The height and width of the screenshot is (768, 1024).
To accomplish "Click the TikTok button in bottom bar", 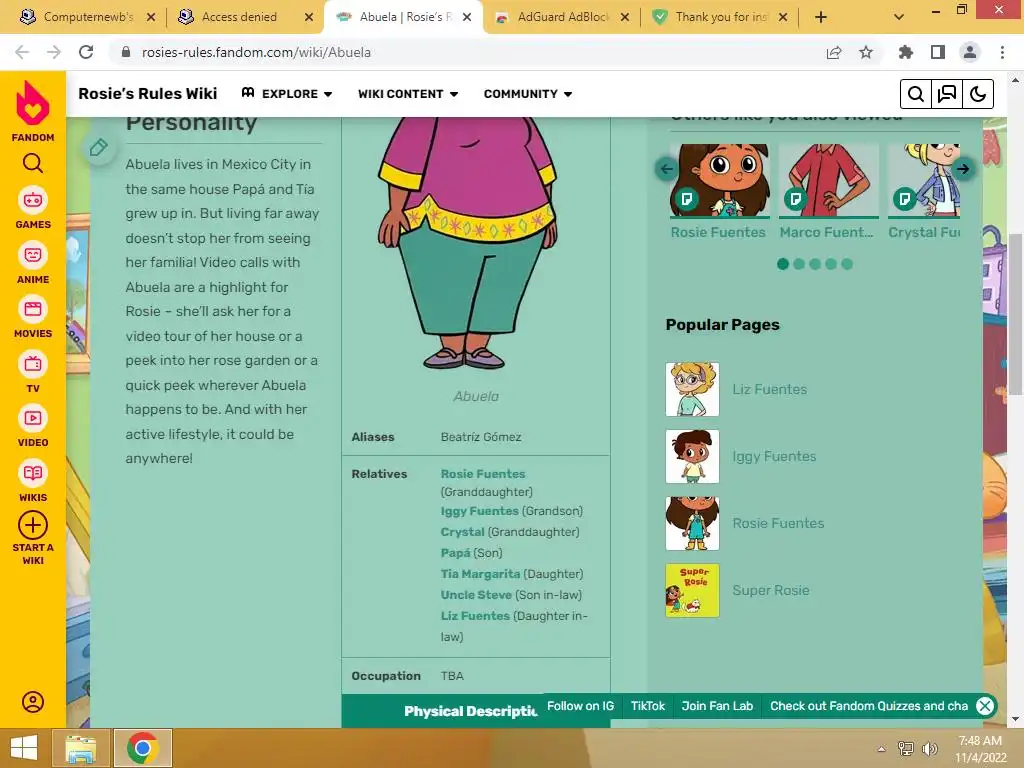I will click(x=647, y=706).
